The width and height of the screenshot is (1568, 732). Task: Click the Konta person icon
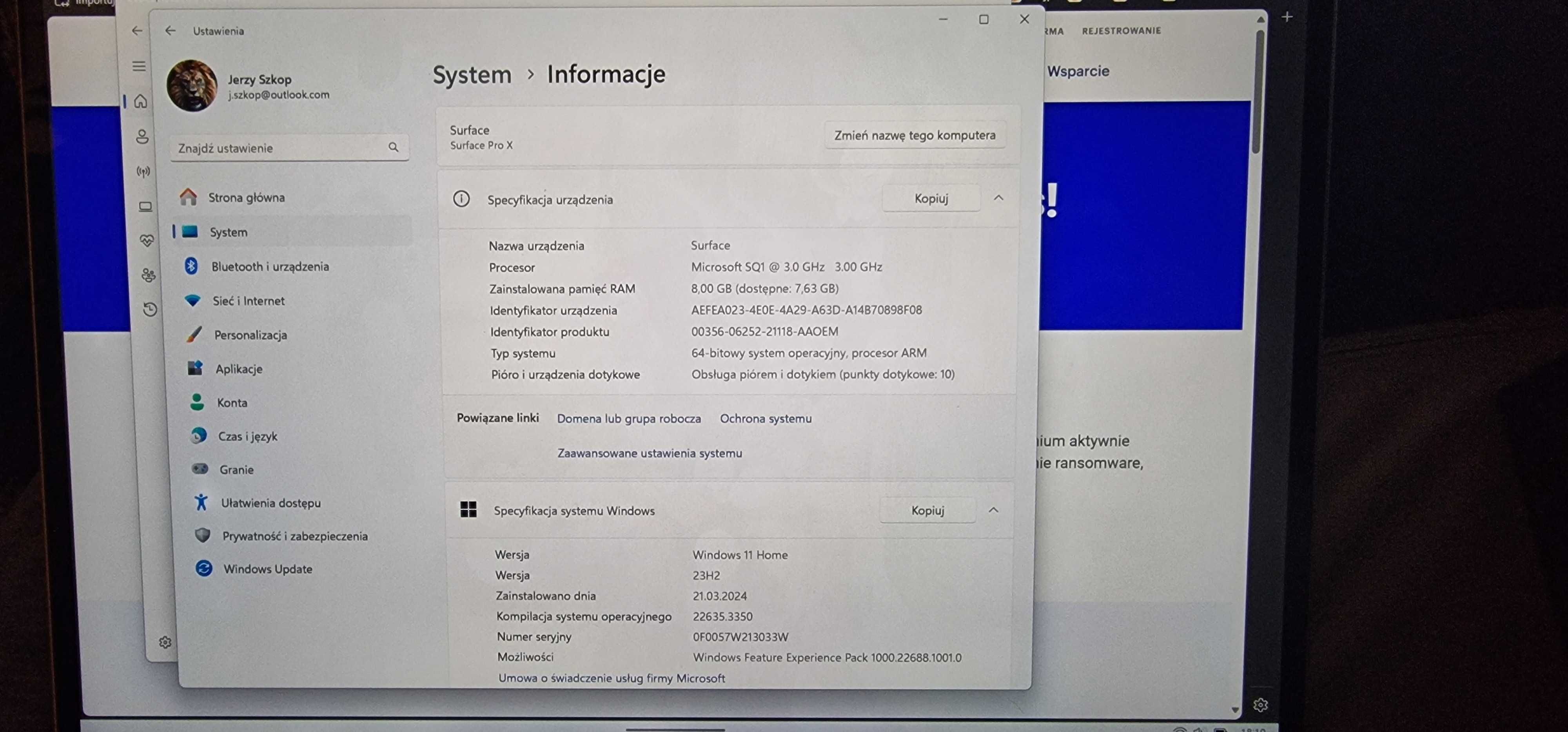197,402
